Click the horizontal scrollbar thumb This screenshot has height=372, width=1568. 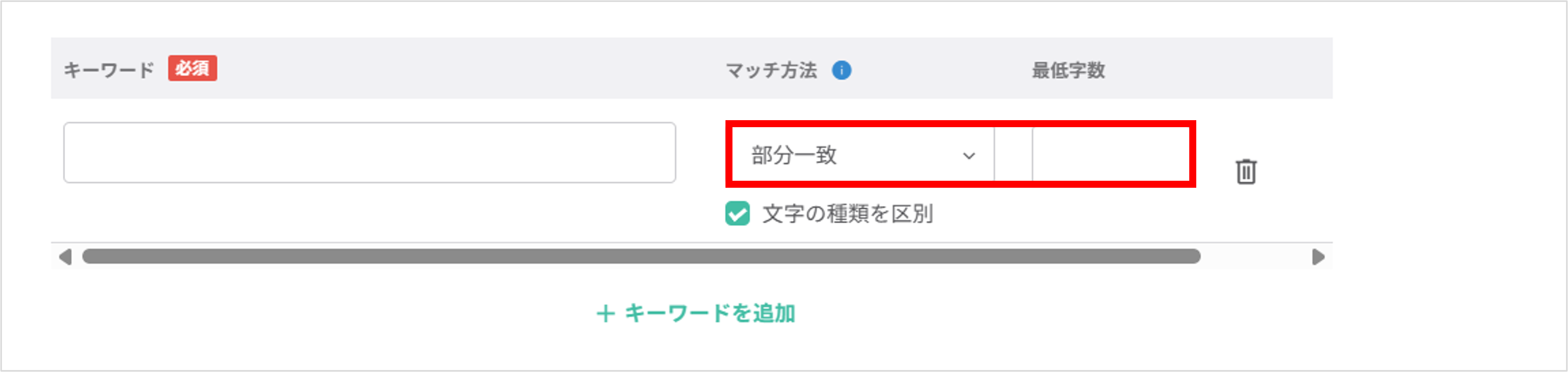(x=640, y=257)
